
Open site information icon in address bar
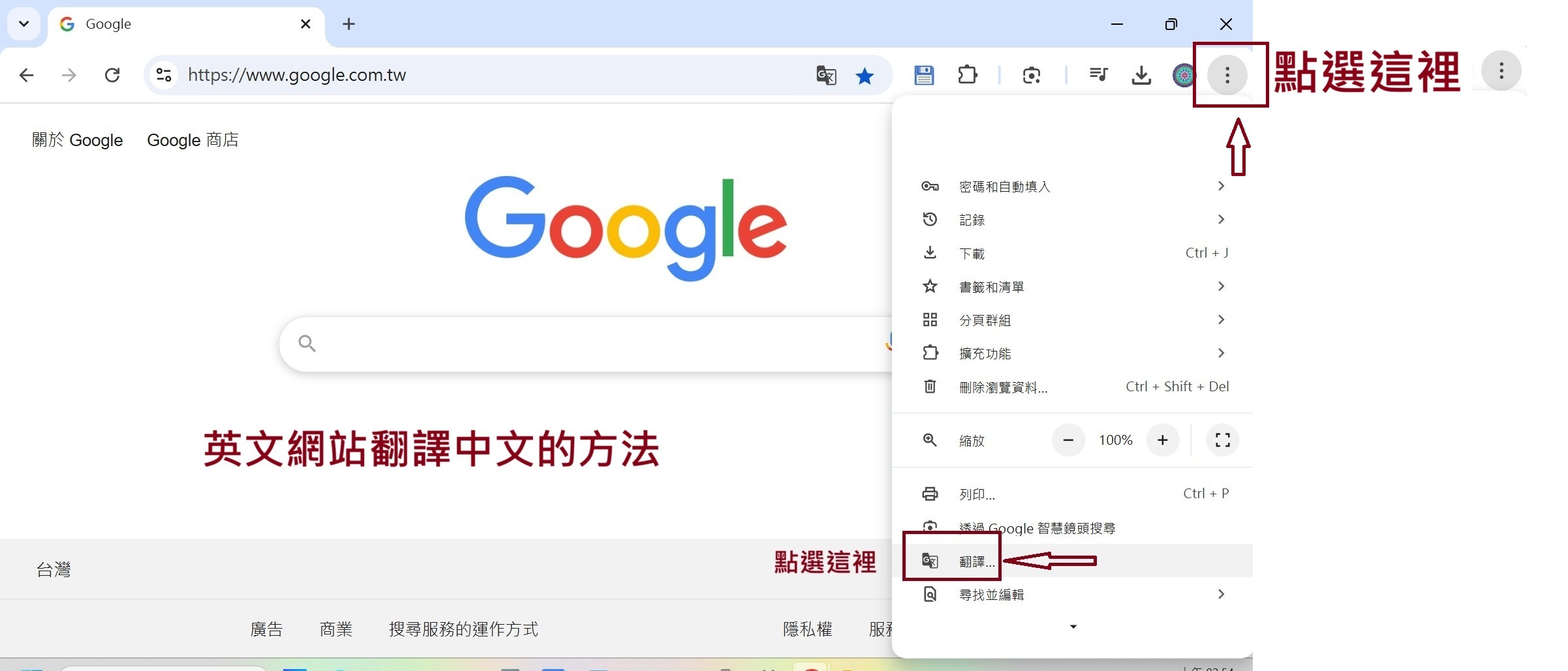point(164,75)
